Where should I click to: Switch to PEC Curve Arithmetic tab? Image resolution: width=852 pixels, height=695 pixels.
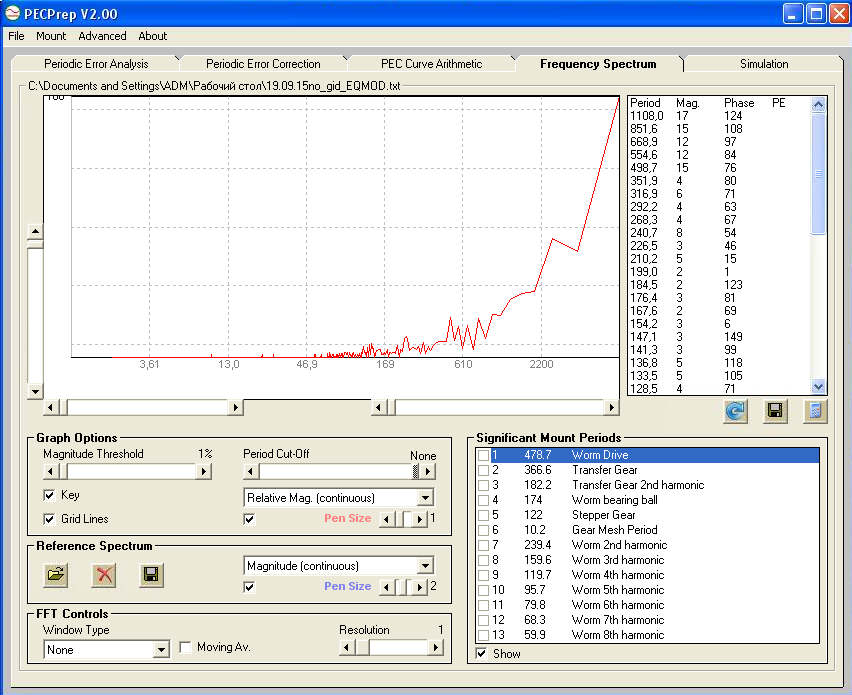point(431,64)
